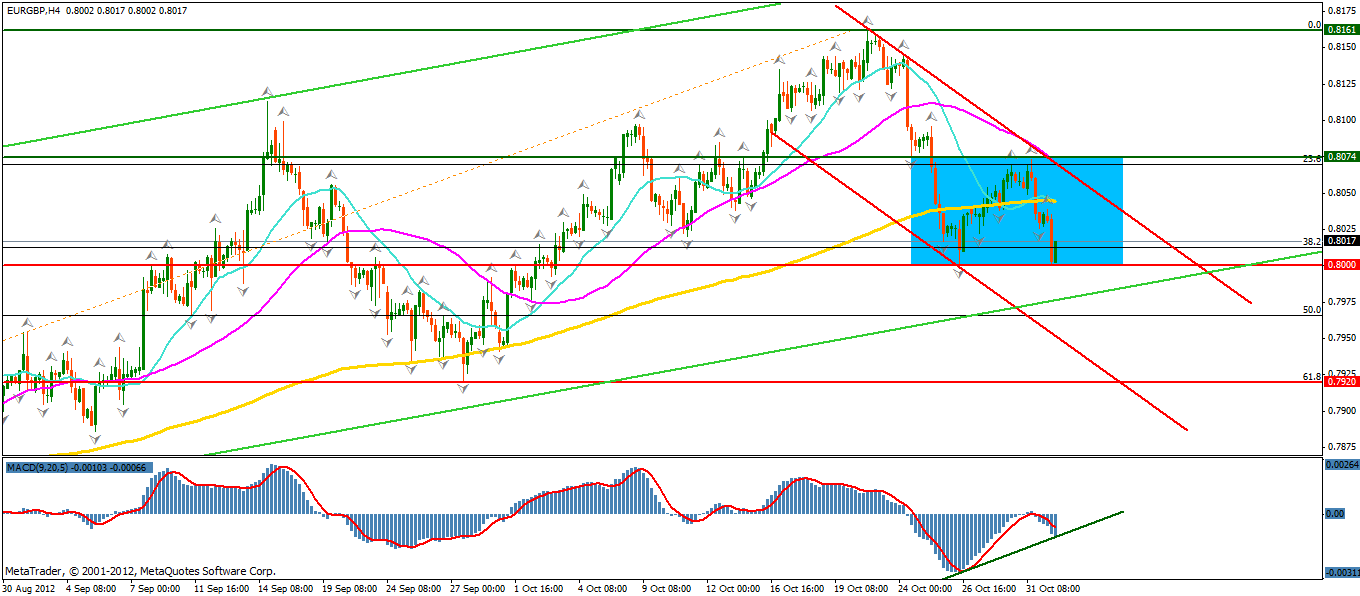Click the 0.8074 green price label
The height and width of the screenshot is (596, 1360).
(x=1340, y=157)
